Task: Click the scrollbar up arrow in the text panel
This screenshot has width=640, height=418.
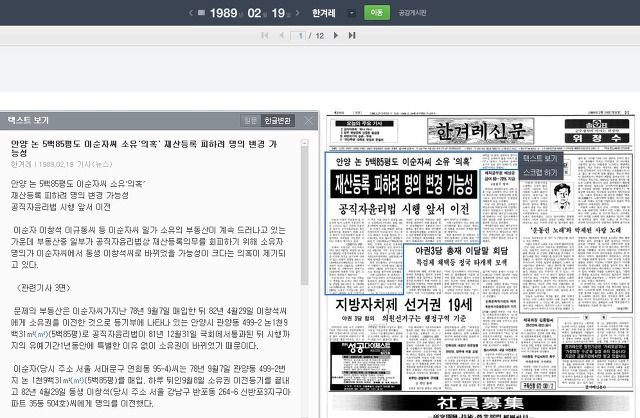Action: 304,143
